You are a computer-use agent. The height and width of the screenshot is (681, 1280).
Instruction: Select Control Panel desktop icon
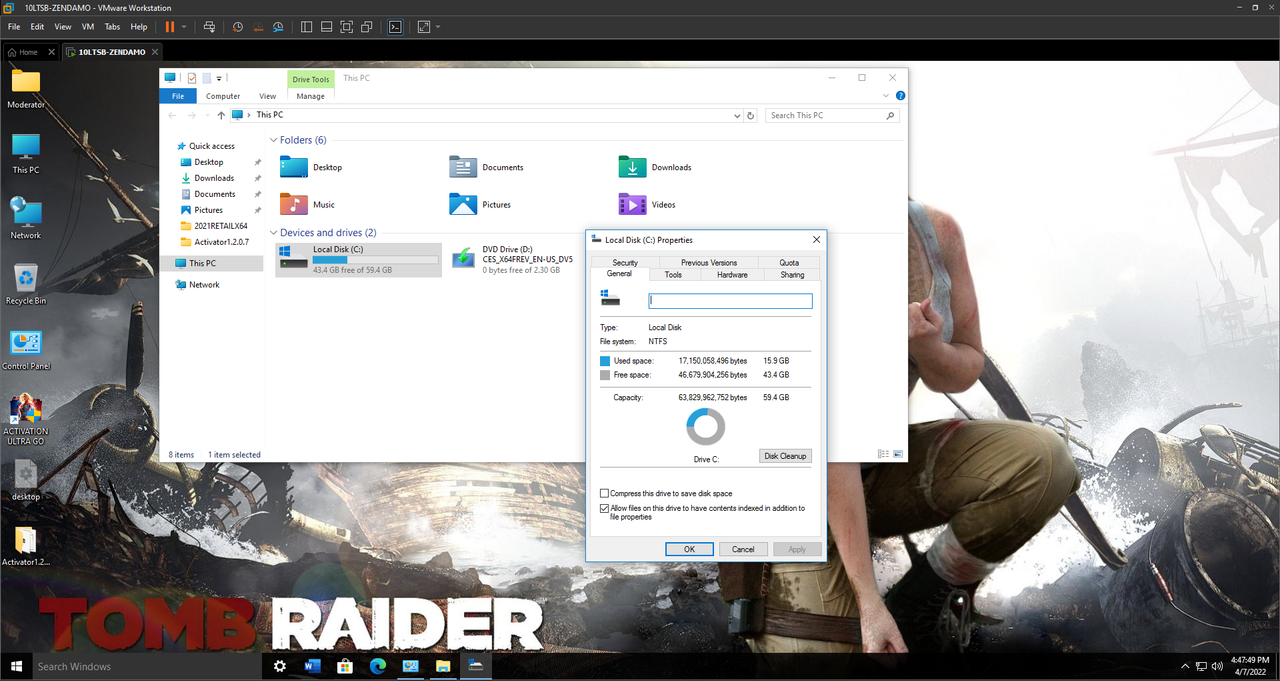coord(26,350)
